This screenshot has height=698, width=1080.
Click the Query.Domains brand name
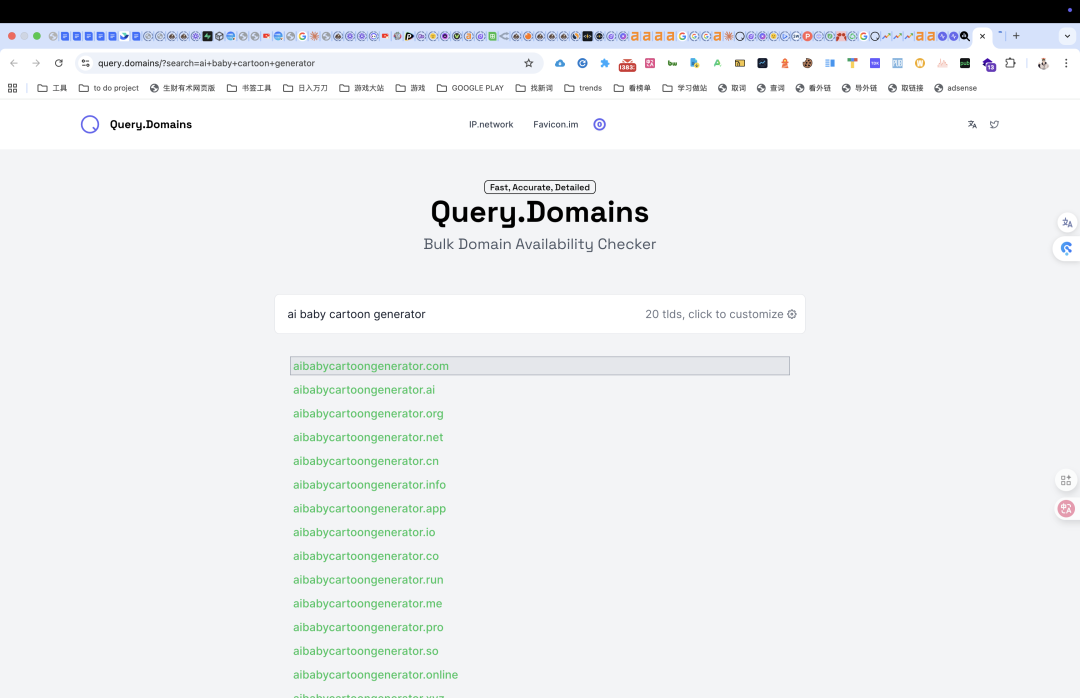[x=151, y=124]
